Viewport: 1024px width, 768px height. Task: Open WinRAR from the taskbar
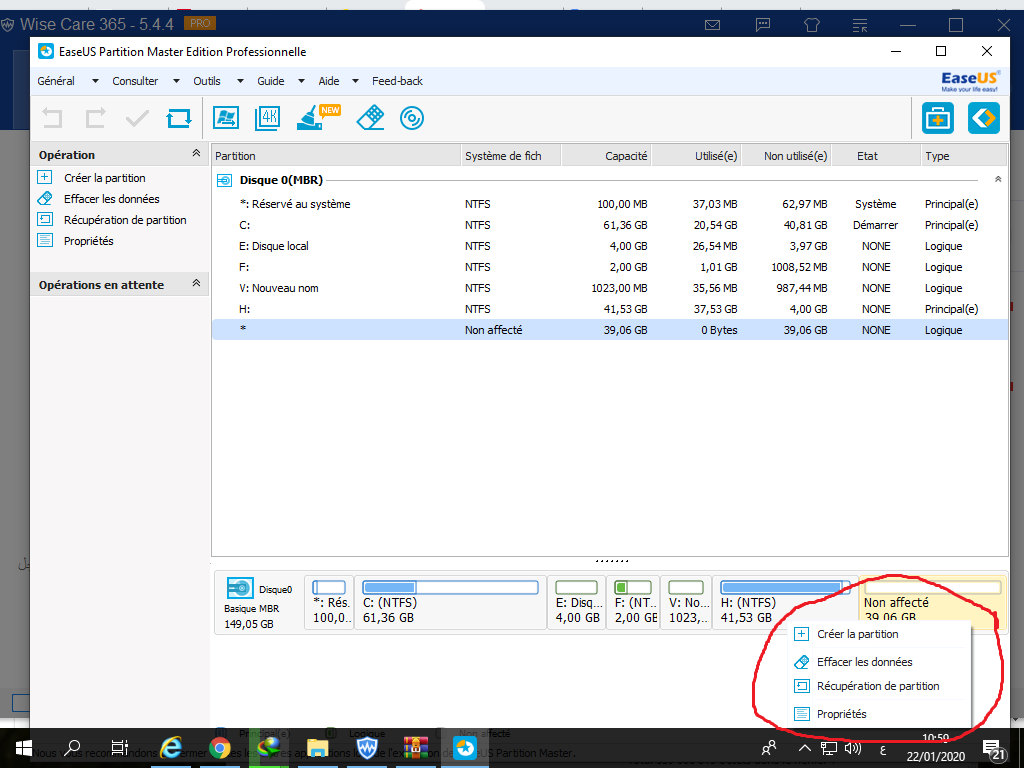[415, 748]
